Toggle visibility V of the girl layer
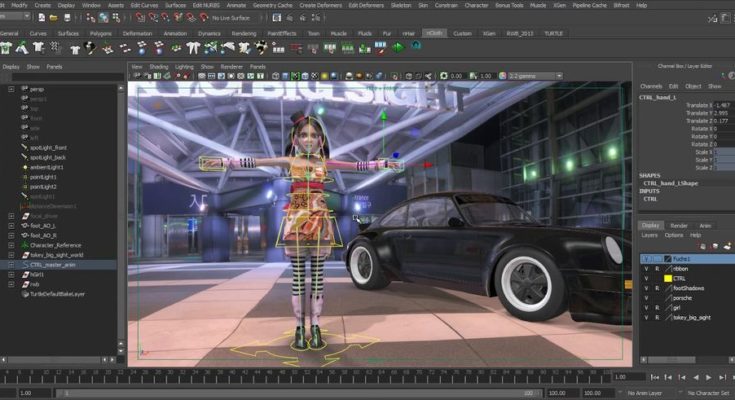This screenshot has height=400, width=735. point(646,308)
